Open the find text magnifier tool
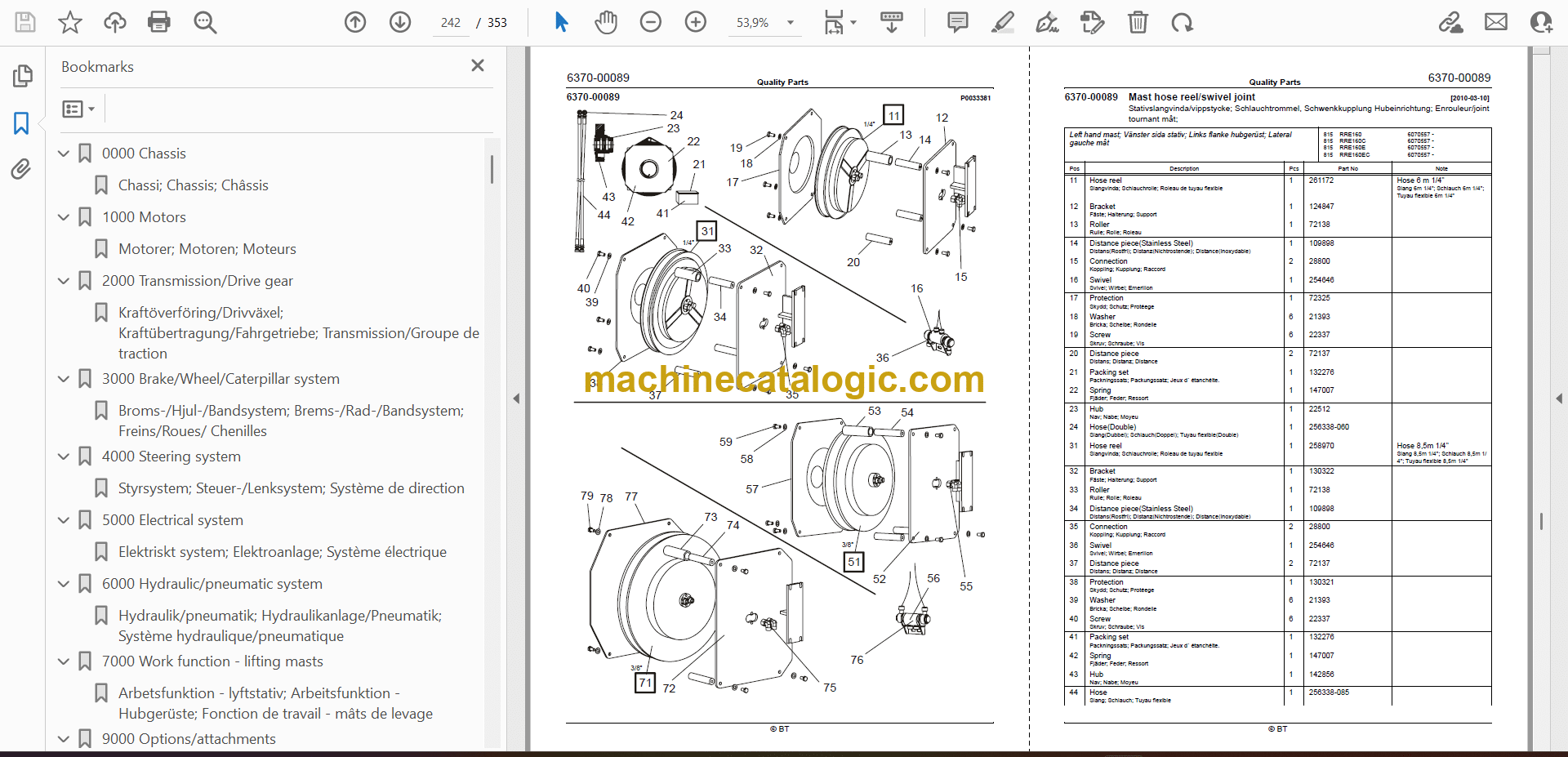Image resolution: width=1568 pixels, height=757 pixels. pos(205,22)
